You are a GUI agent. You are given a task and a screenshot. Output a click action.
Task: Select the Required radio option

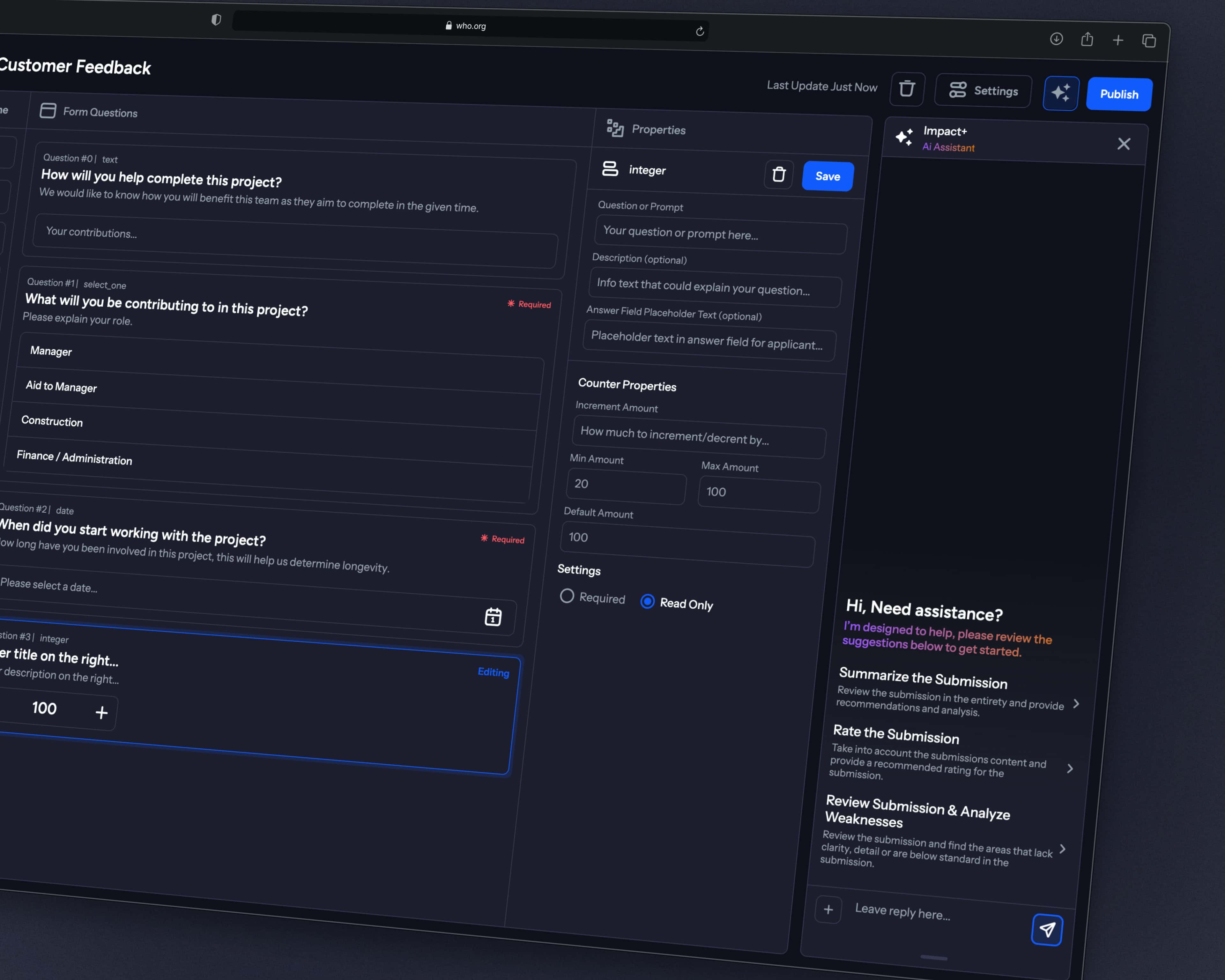[567, 596]
